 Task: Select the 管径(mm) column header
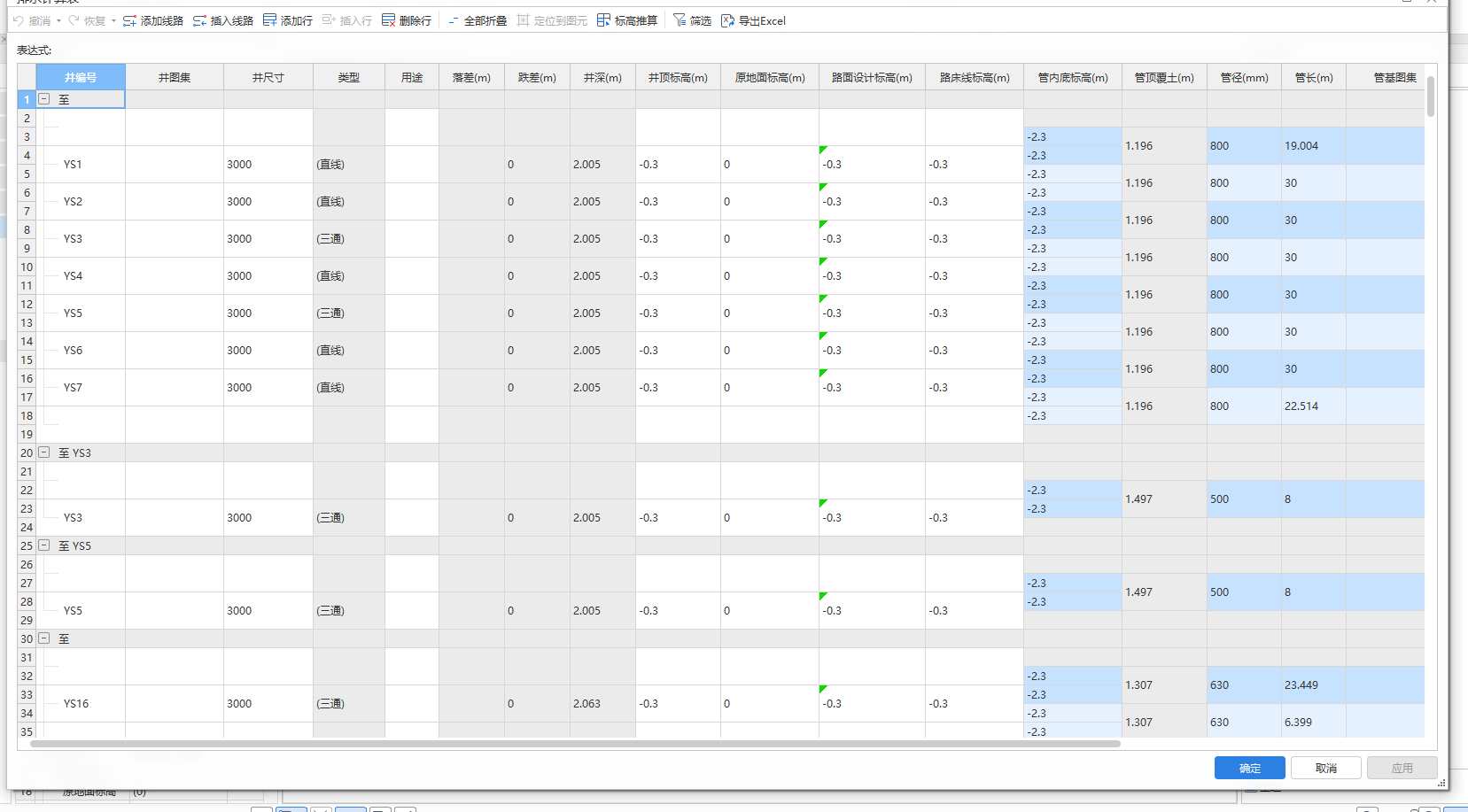1244,77
